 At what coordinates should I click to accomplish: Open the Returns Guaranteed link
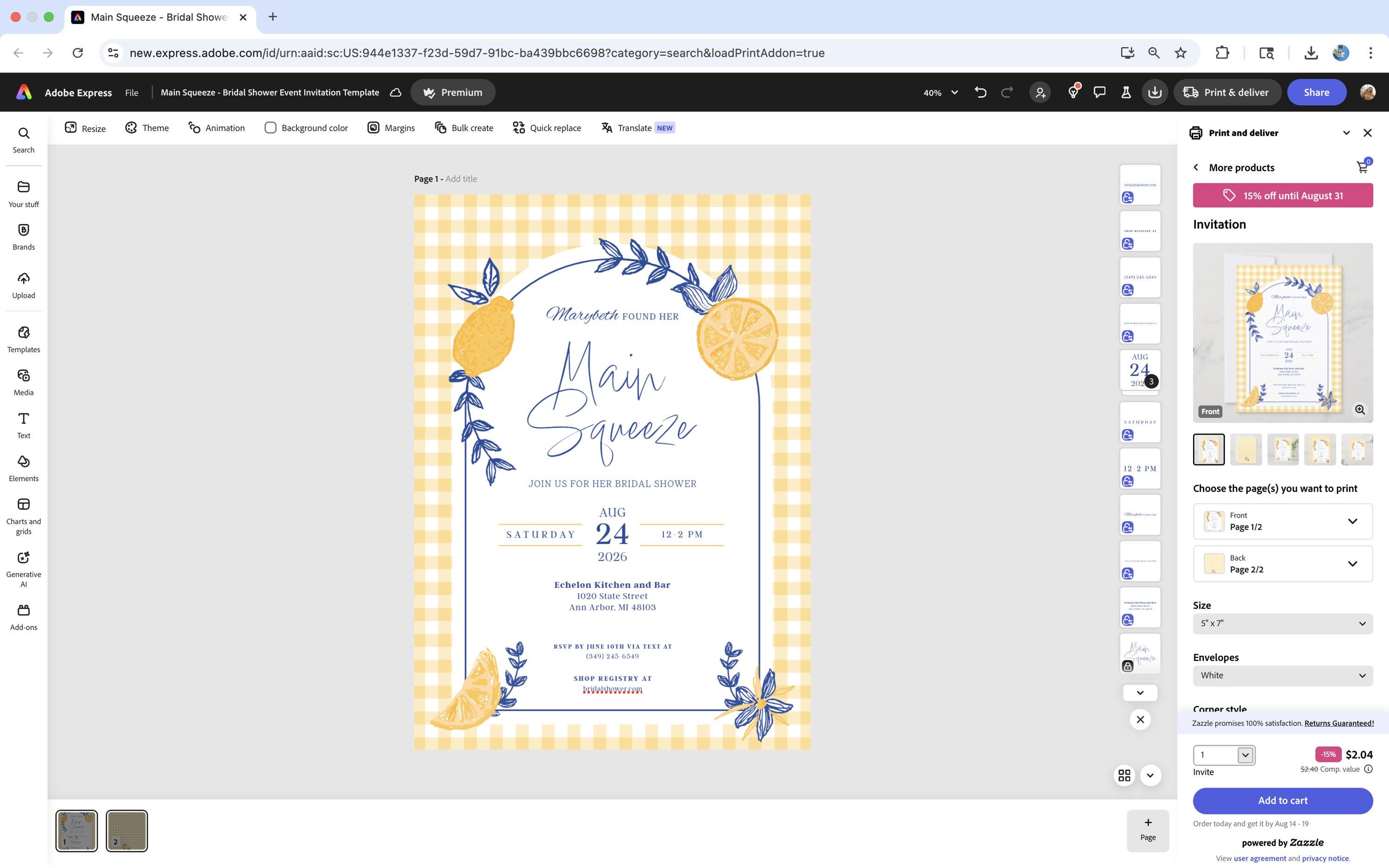[1339, 723]
